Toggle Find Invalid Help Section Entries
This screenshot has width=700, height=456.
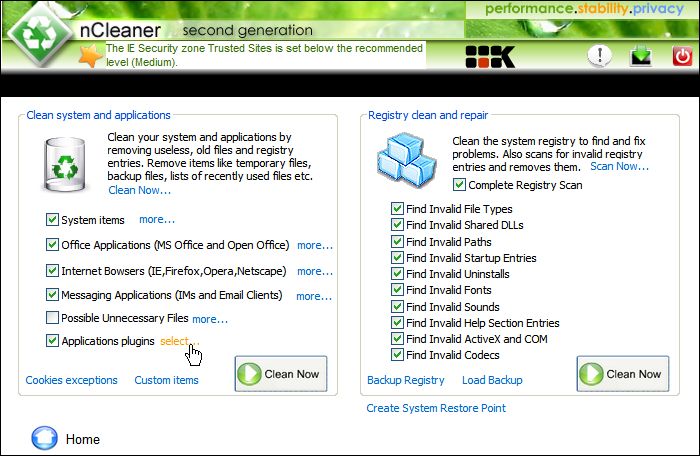point(397,323)
